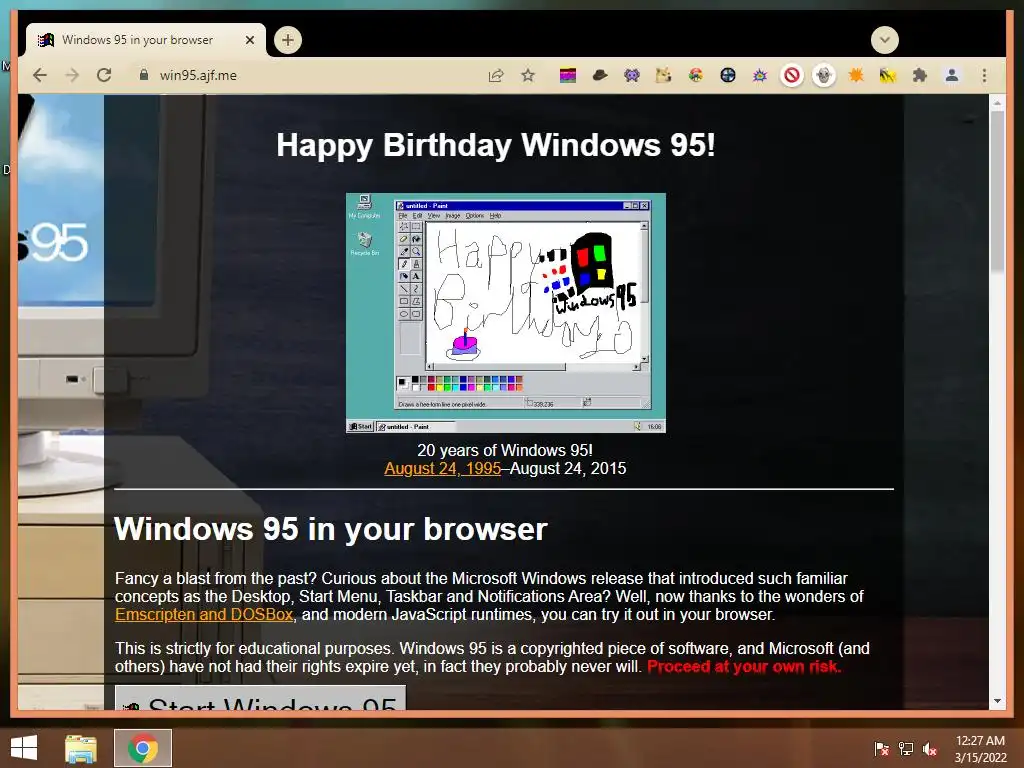Open the colorful mushroom extension icon
The image size is (1024, 768).
tap(696, 76)
